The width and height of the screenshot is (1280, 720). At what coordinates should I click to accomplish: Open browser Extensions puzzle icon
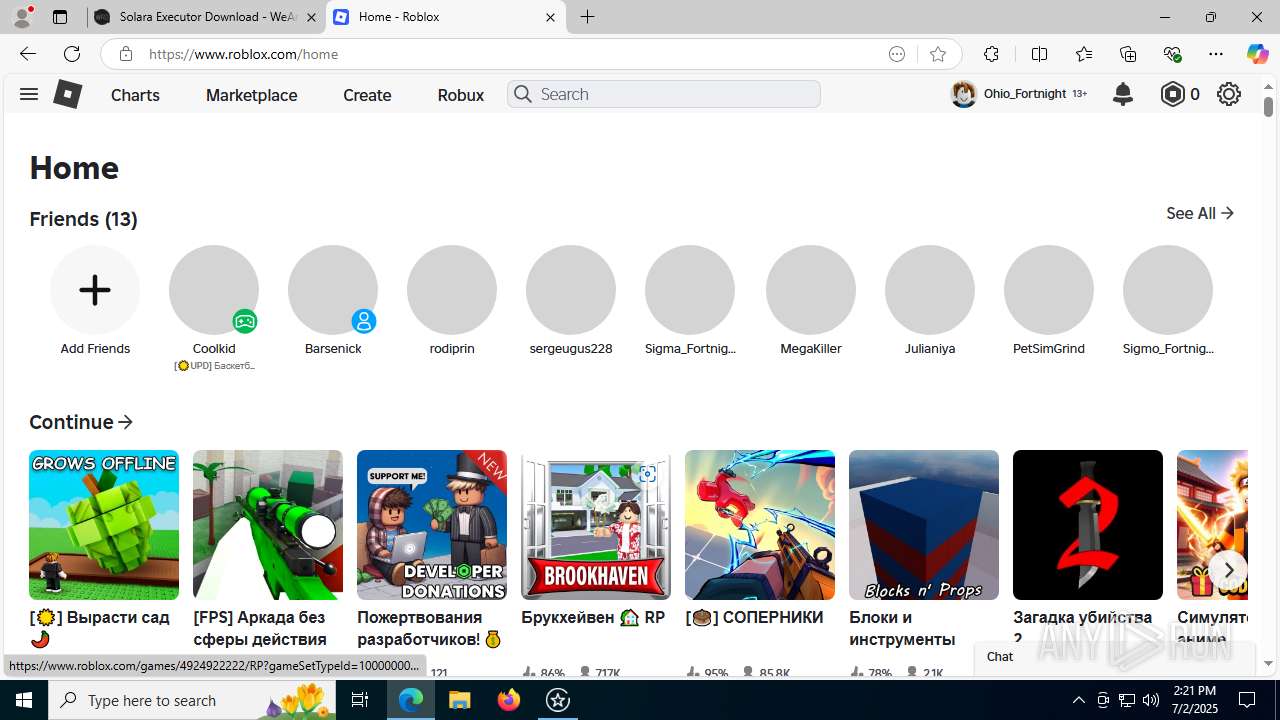pos(991,54)
